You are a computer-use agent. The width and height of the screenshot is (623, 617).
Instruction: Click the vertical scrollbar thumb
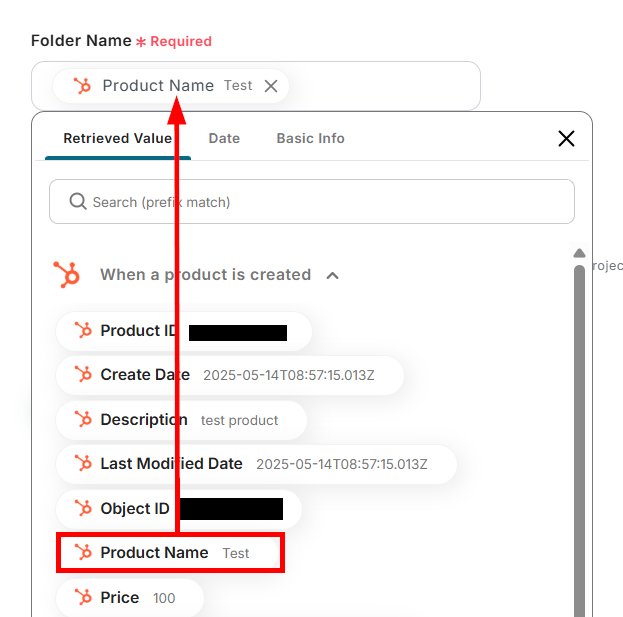(579, 441)
